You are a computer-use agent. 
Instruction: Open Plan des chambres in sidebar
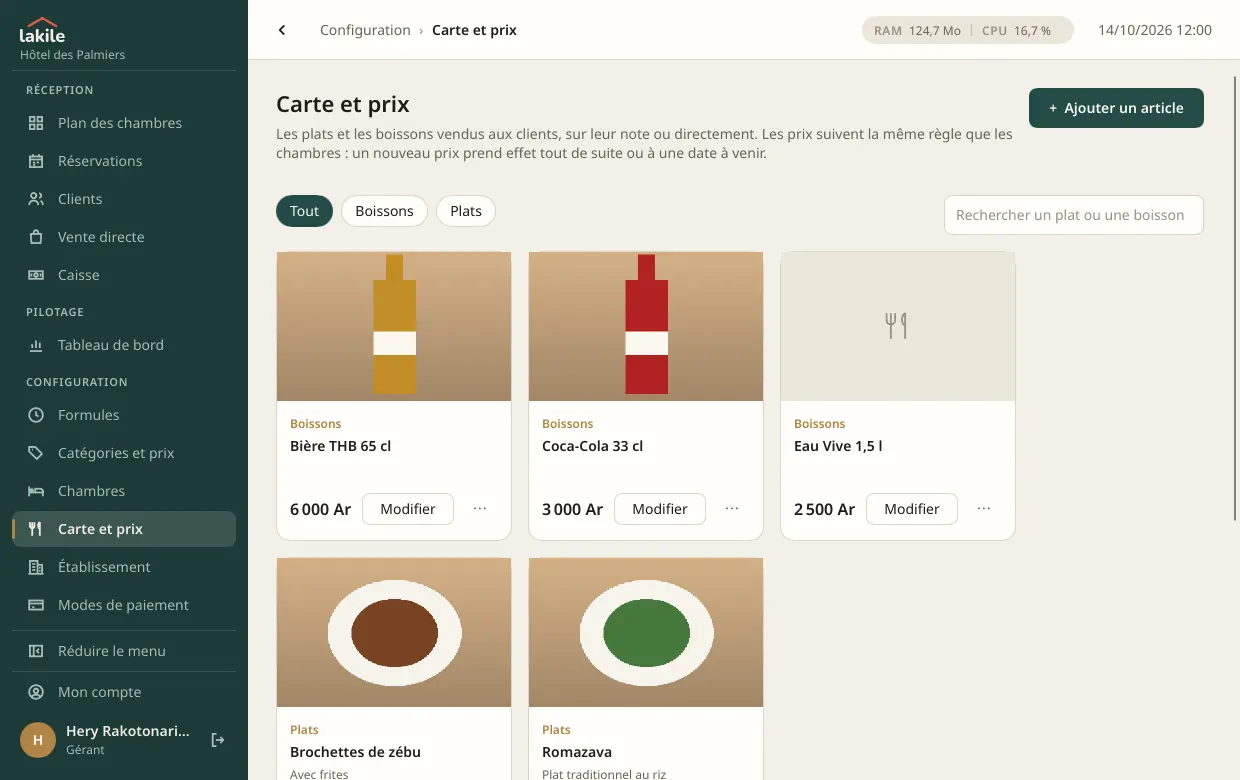124,123
